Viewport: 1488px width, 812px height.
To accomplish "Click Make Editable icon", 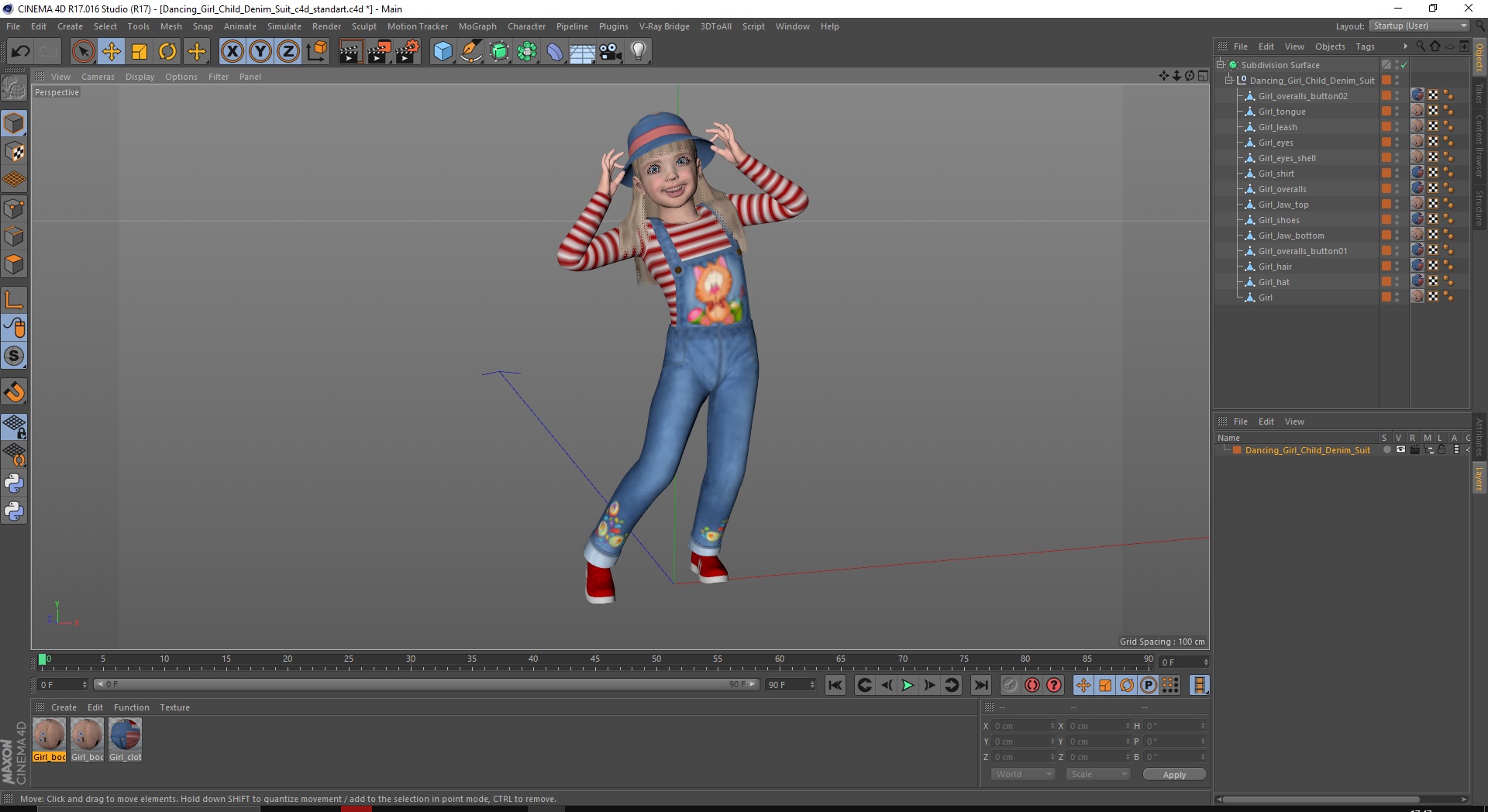I will pos(14,88).
